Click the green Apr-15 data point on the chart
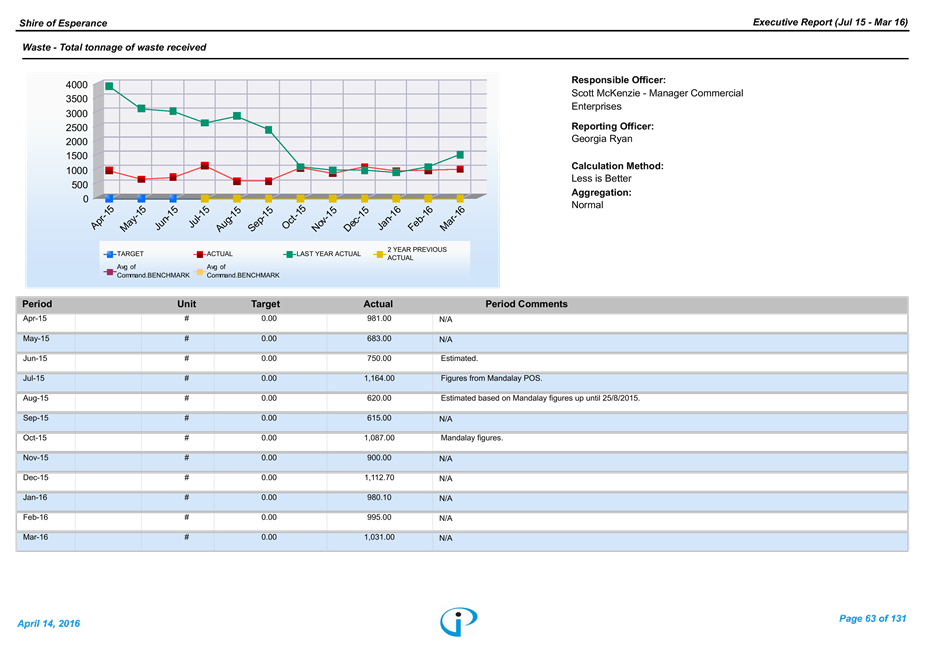928x657 pixels. [x=109, y=86]
